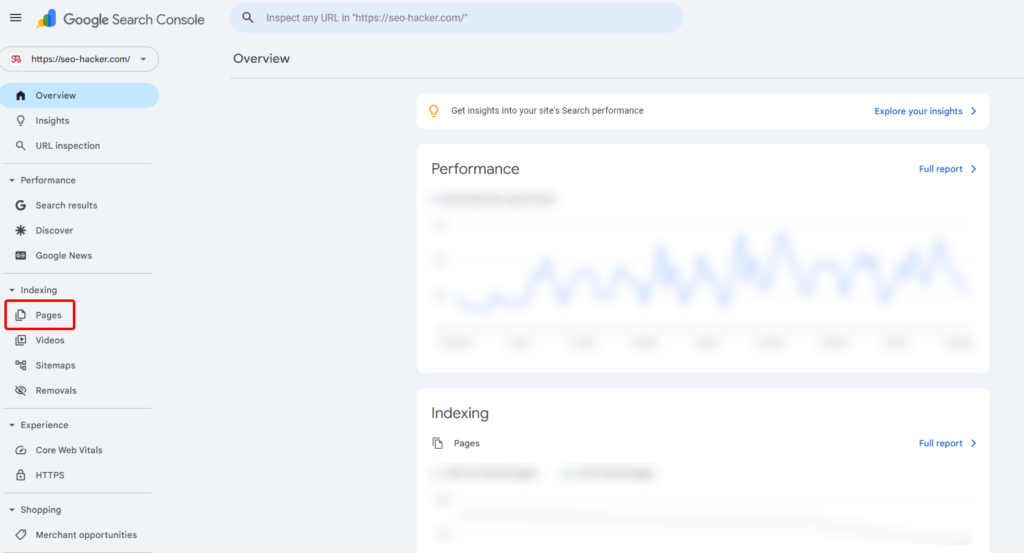This screenshot has height=553, width=1024.
Task: Collapse the Indexing sidebar section
Action: (x=12, y=290)
